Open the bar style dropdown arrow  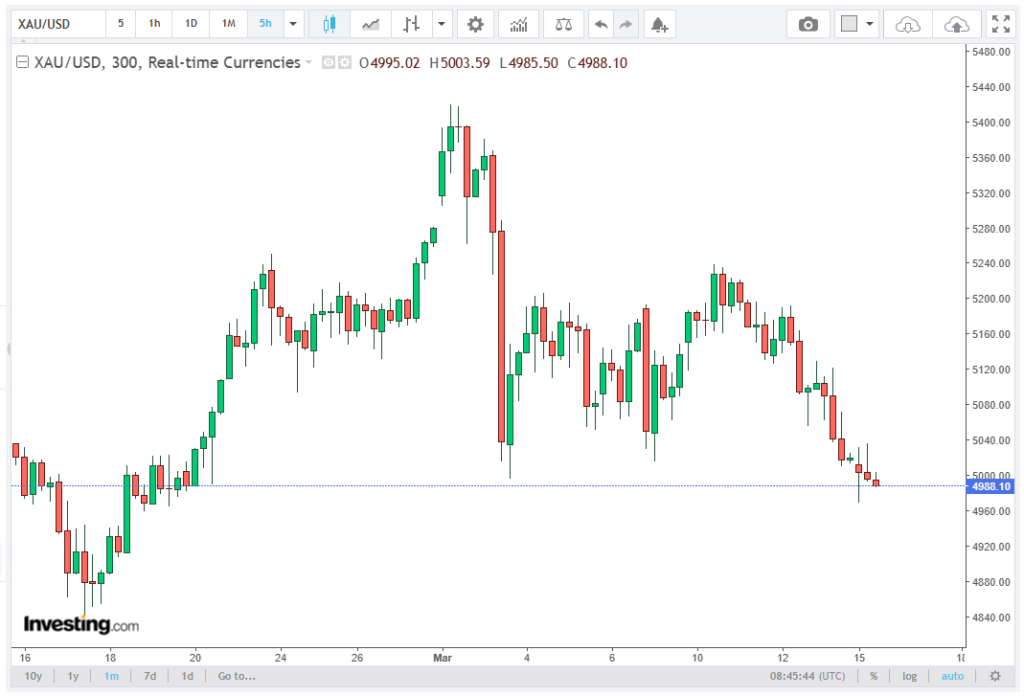441,24
